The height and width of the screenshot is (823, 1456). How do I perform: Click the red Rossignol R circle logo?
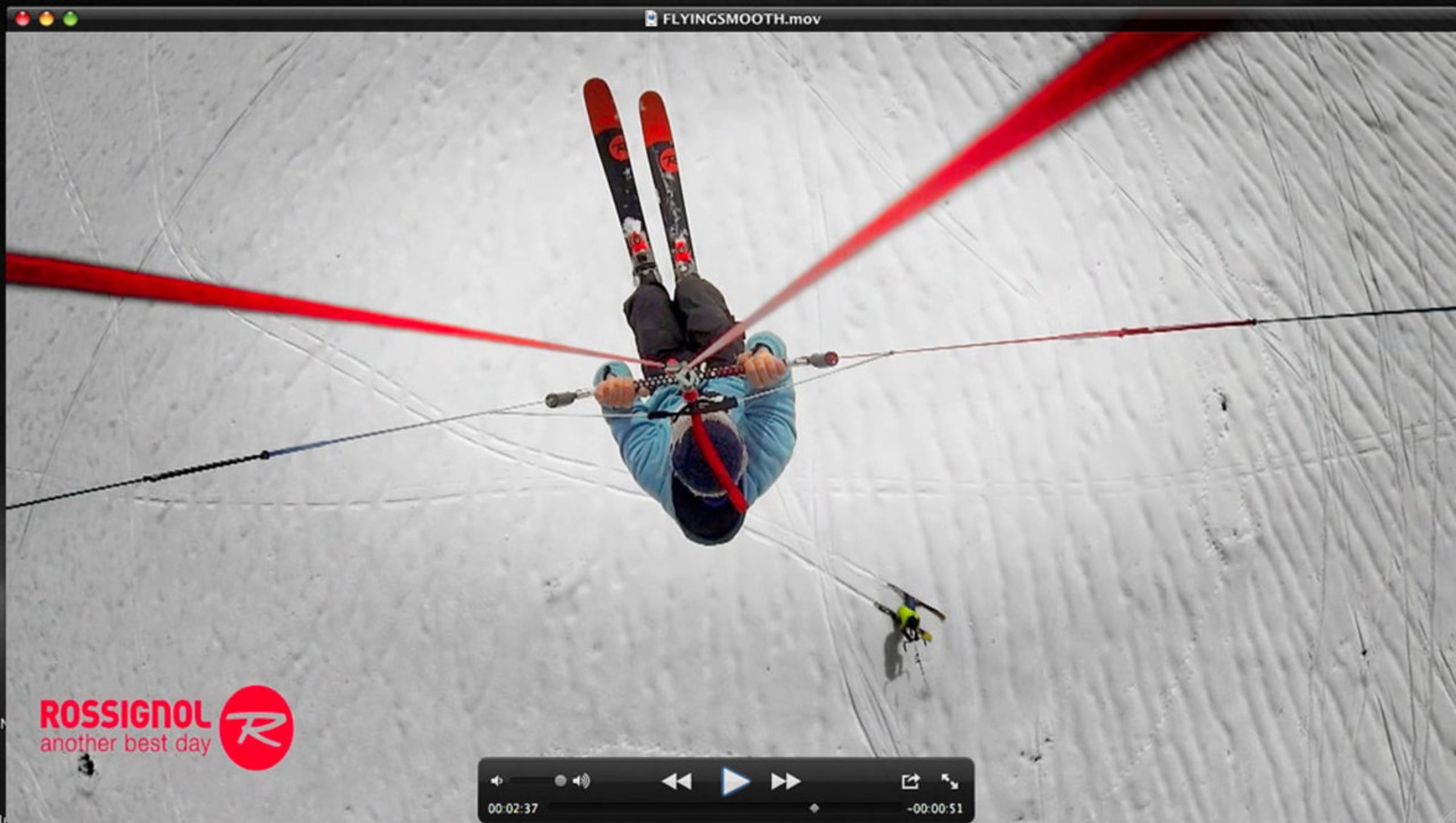point(256,728)
